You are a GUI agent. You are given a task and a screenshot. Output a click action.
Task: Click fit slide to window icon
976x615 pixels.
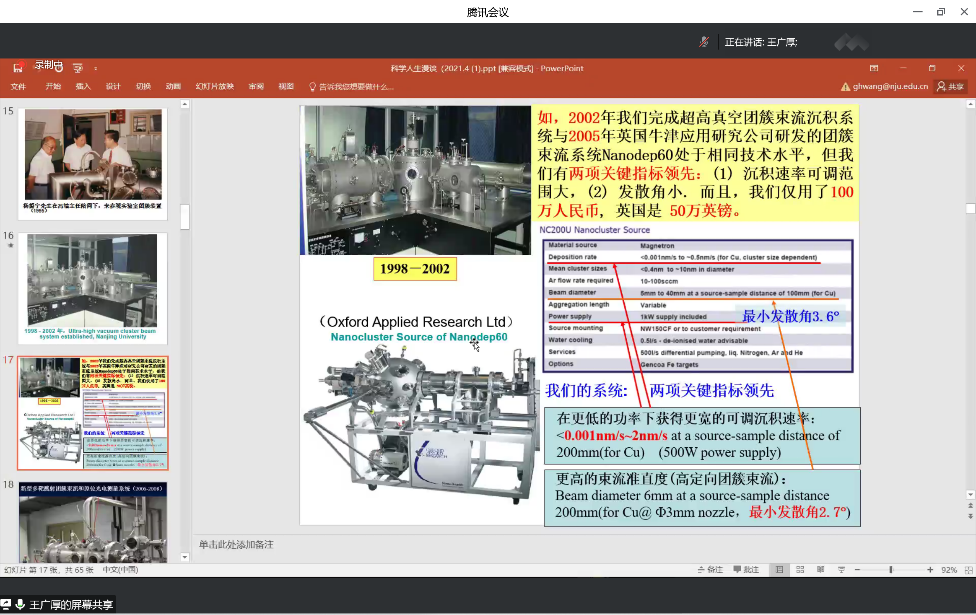pyautogui.click(x=966, y=569)
